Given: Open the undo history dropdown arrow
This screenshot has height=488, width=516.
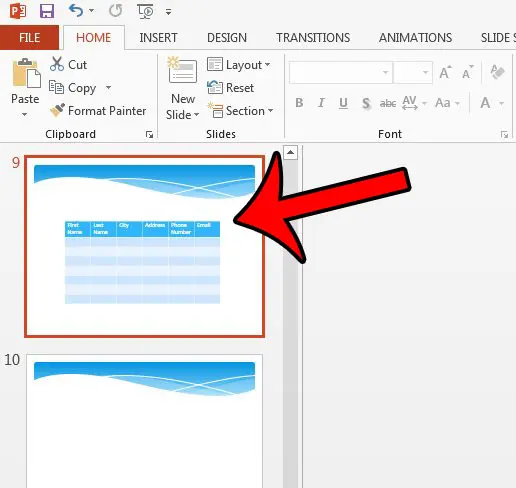Looking at the screenshot, I should (x=91, y=11).
